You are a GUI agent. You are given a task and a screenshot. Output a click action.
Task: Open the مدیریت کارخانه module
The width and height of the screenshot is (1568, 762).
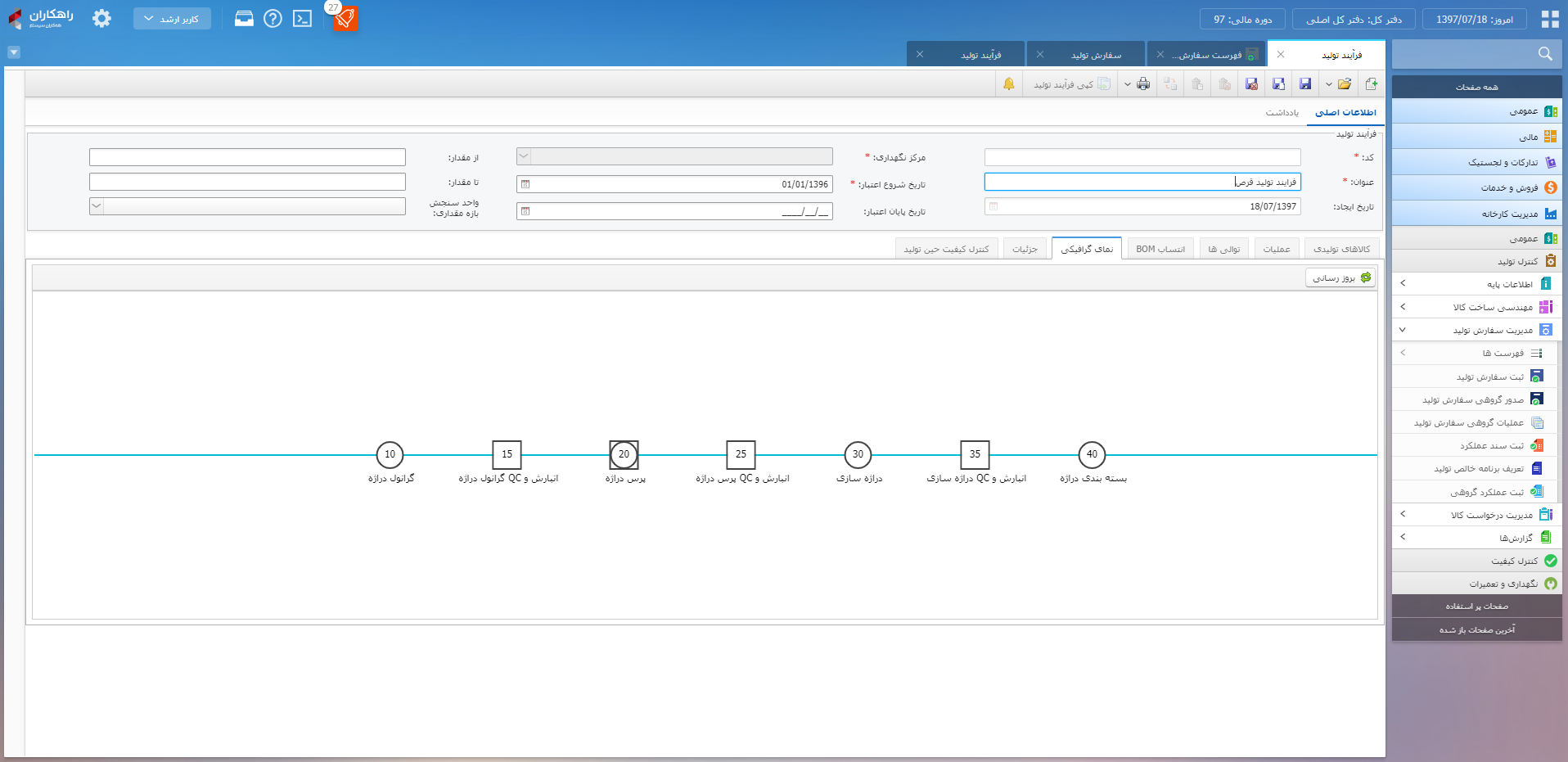1477,214
